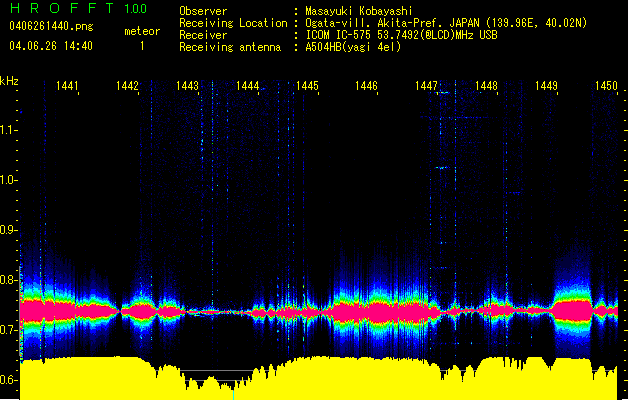Click the 1.1 kHz axis label

(x=7, y=130)
